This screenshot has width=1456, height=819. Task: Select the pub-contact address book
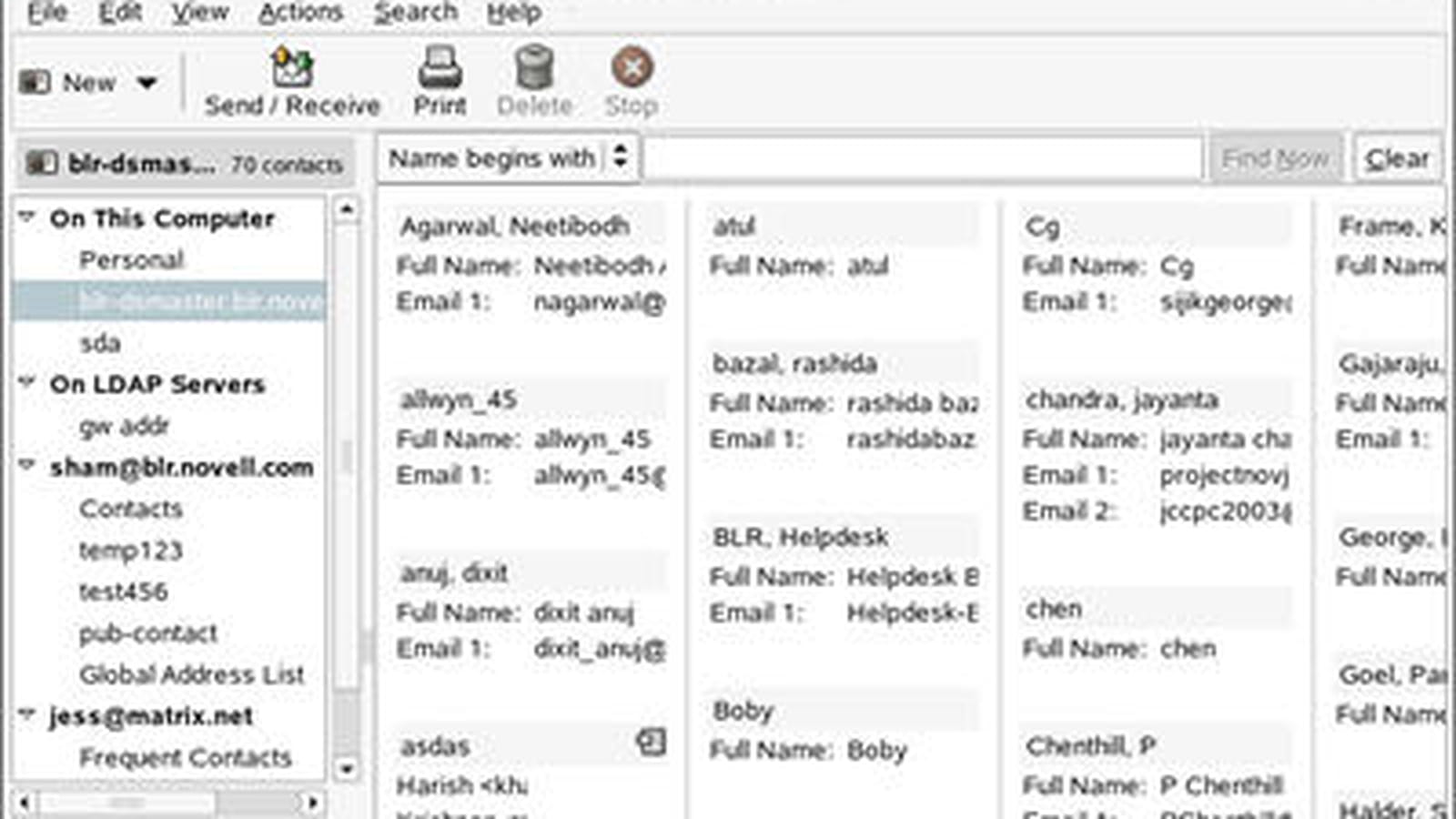[x=147, y=632]
